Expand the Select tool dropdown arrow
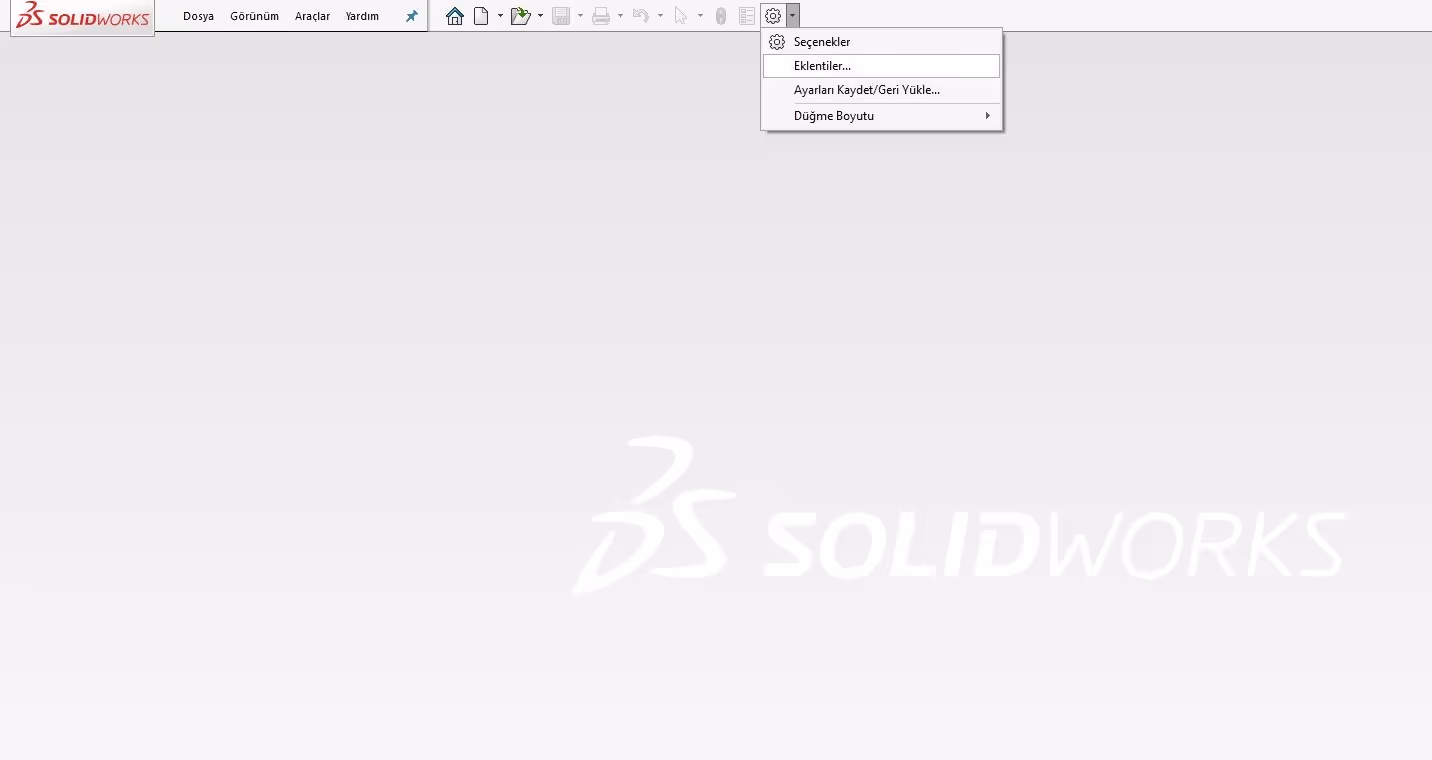1432x760 pixels. [x=700, y=16]
